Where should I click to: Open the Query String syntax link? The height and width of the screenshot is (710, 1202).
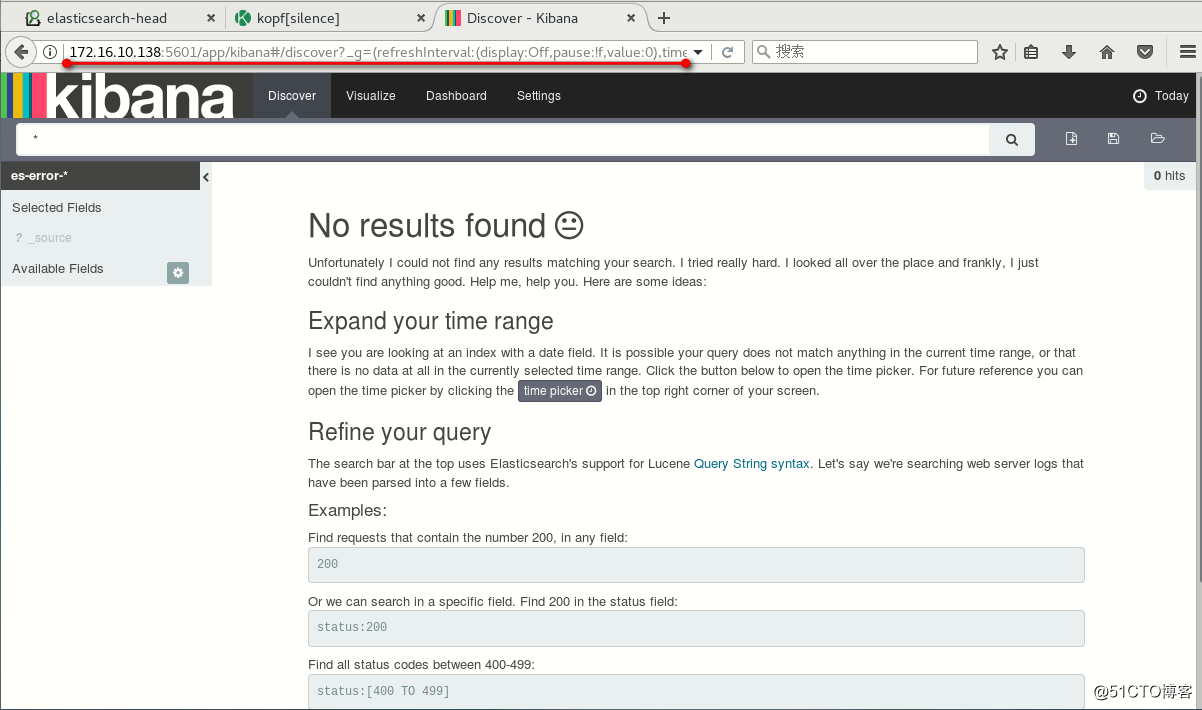[x=752, y=464]
